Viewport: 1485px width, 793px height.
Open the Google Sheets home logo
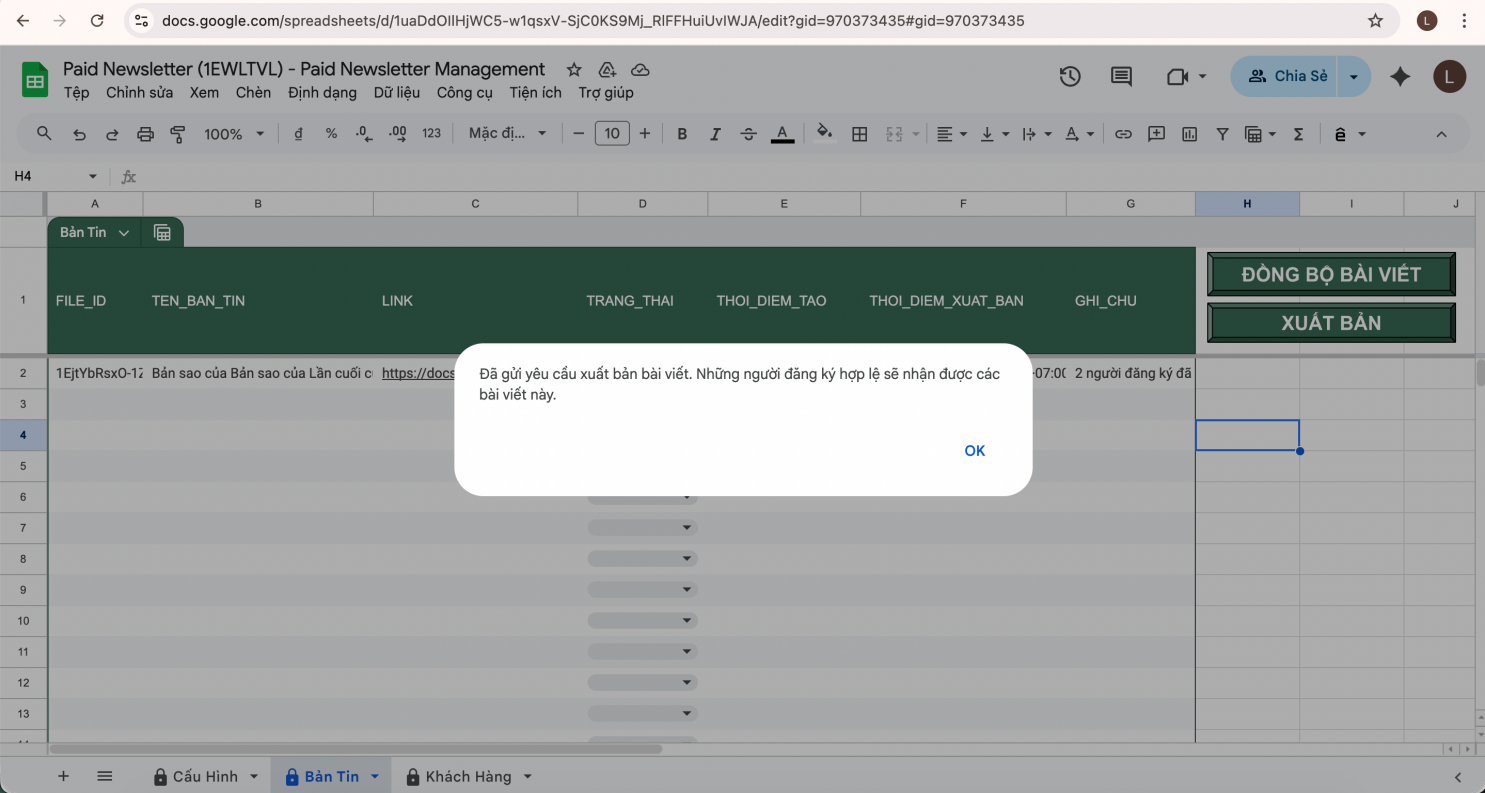point(35,80)
